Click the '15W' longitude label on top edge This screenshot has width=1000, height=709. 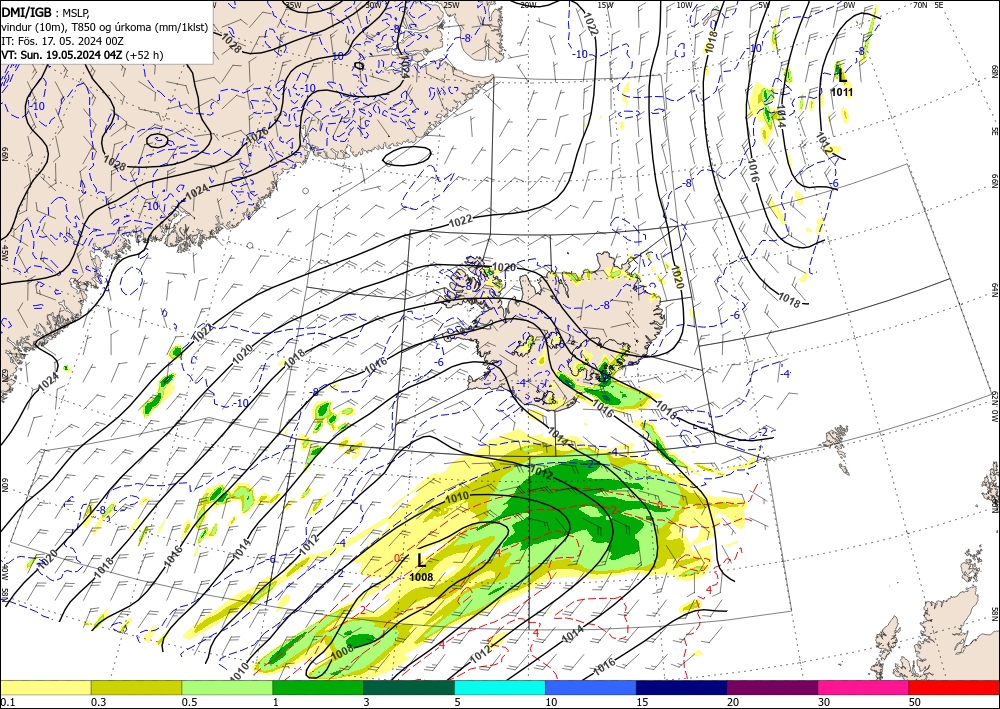[605, 5]
